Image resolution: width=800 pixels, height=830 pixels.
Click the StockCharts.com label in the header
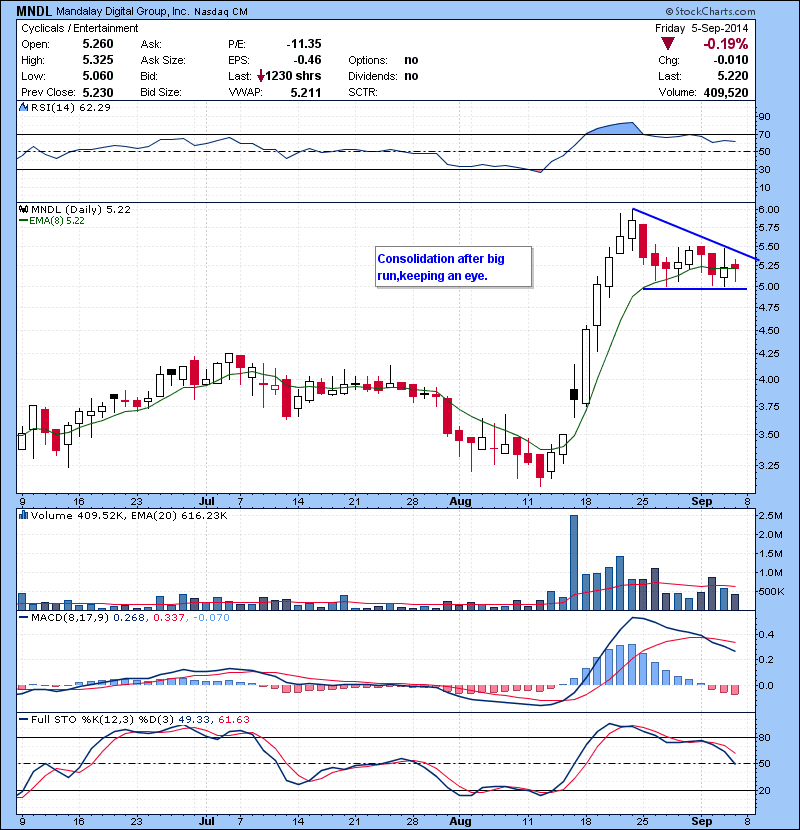pyautogui.click(x=711, y=11)
